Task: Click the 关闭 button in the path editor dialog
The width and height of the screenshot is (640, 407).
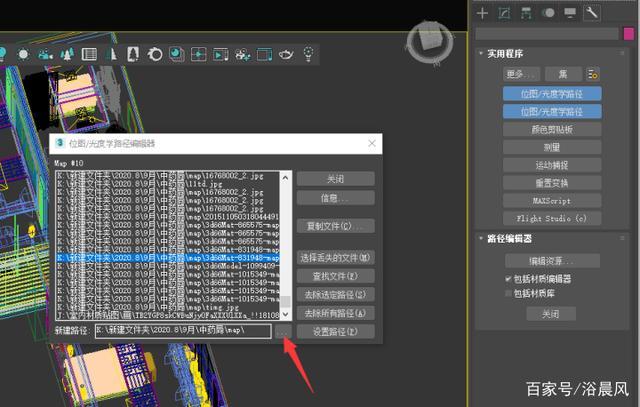Action: tap(336, 179)
